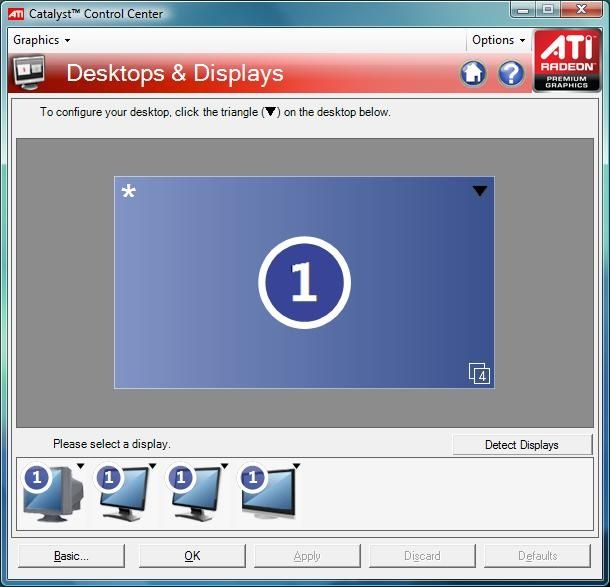The image size is (610, 587).
Task: Click the duplicate displays icon labeled 4
Action: pyautogui.click(x=479, y=373)
